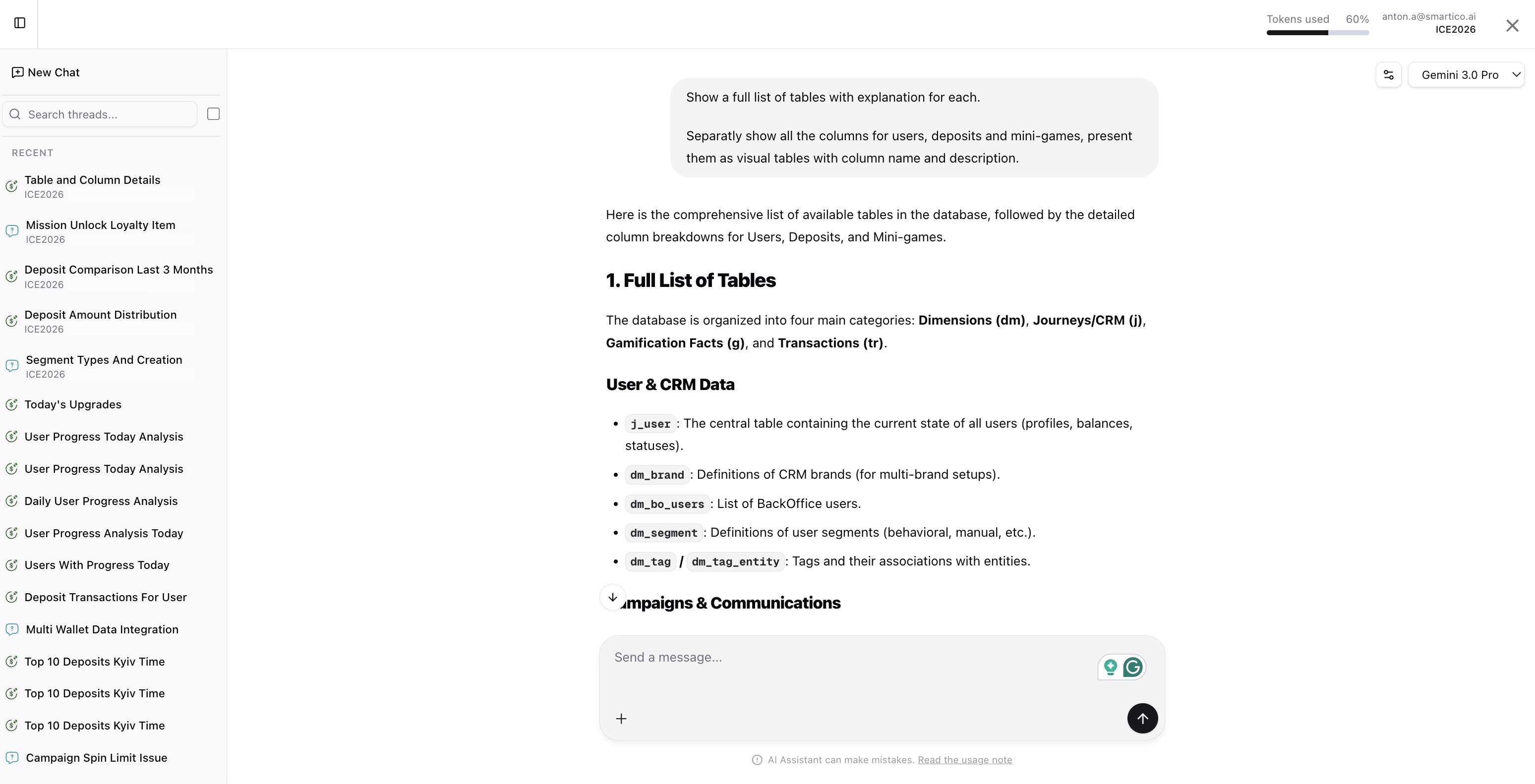Click the Tokens used progress bar
Image resolution: width=1535 pixels, height=784 pixels.
tap(1317, 33)
